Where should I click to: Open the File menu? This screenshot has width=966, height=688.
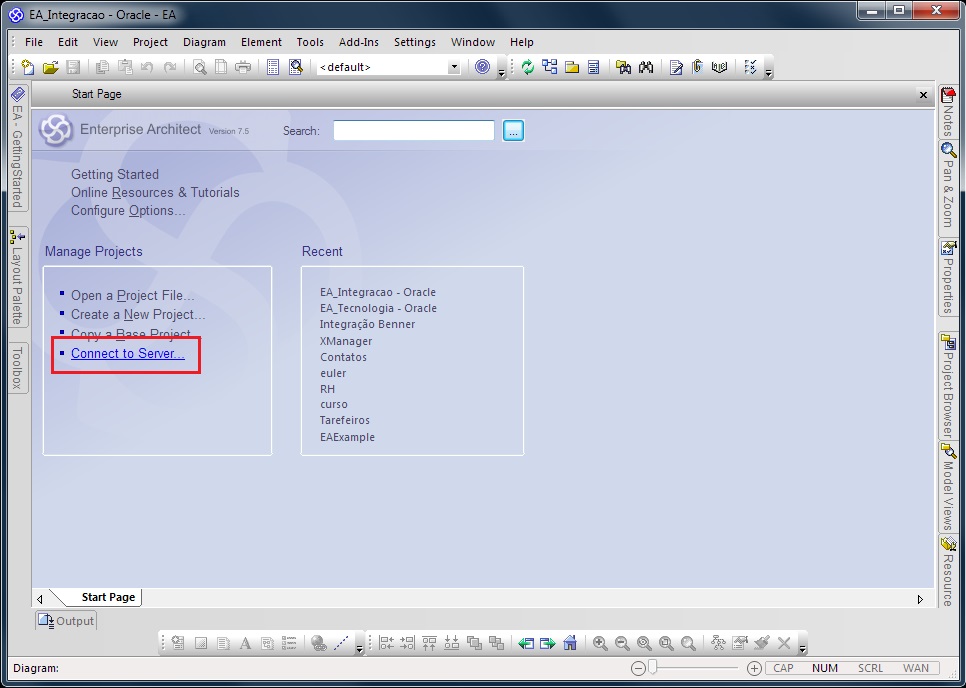pyautogui.click(x=34, y=42)
